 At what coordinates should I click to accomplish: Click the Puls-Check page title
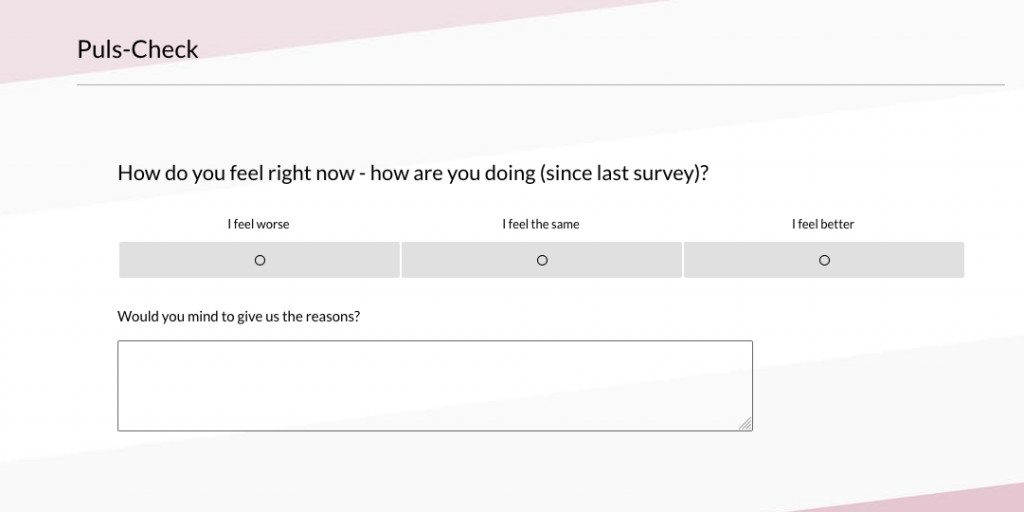click(x=138, y=50)
